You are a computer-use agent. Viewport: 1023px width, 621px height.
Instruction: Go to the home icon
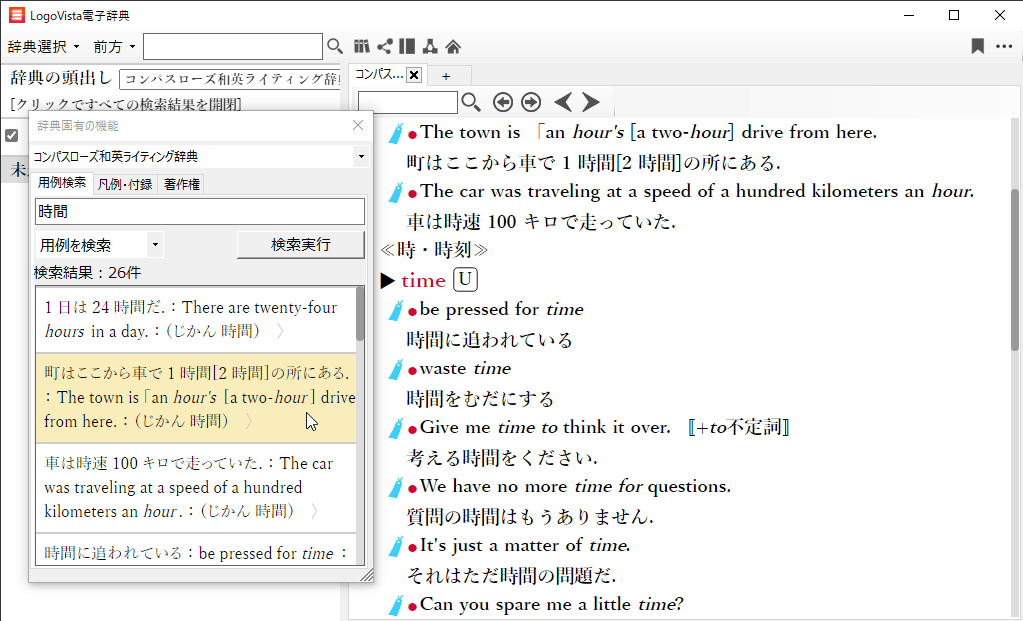tap(453, 46)
